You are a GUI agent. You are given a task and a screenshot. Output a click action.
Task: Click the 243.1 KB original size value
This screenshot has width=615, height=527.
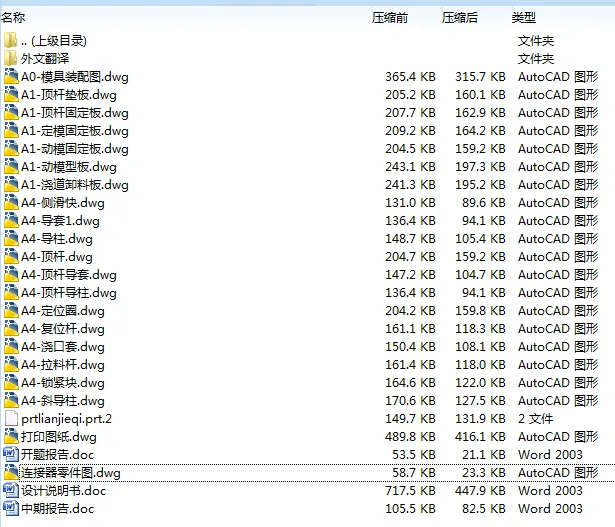pos(410,167)
